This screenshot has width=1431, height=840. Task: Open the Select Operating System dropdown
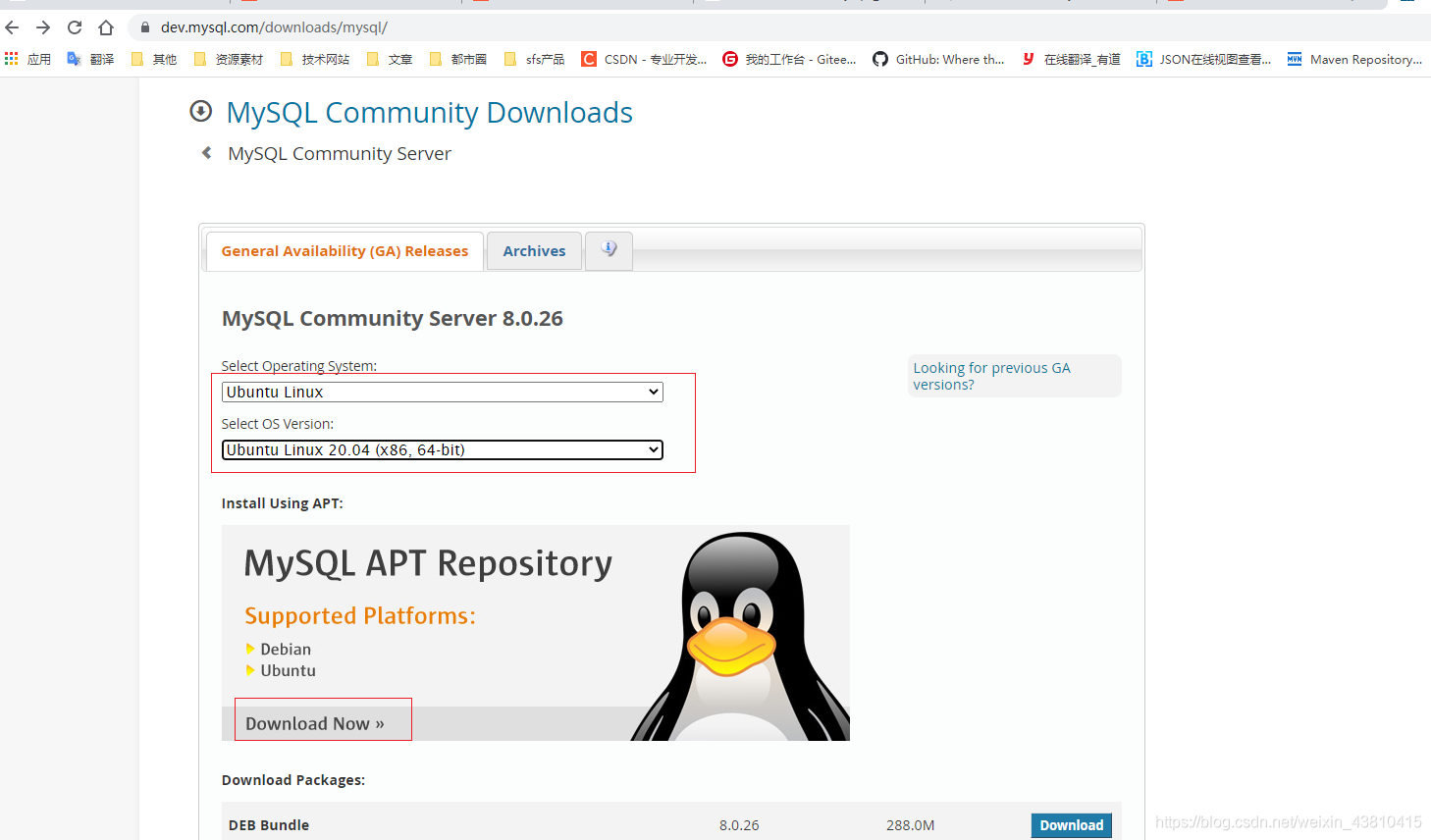[443, 392]
